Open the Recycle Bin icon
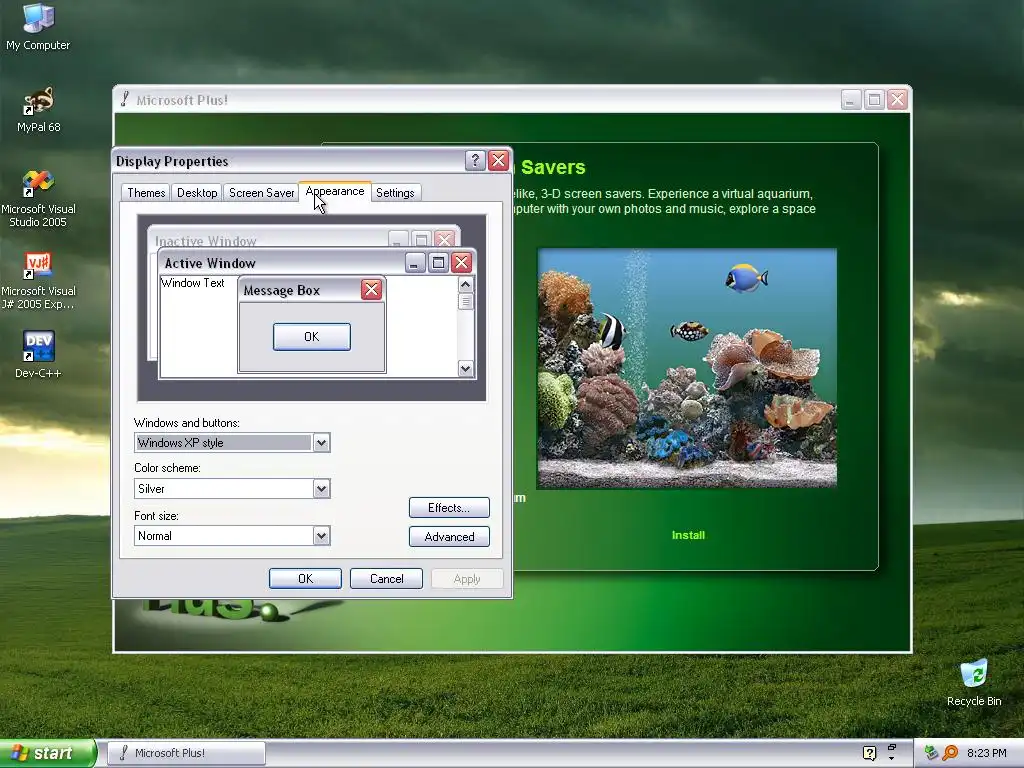1024x768 pixels. pyautogui.click(x=974, y=682)
